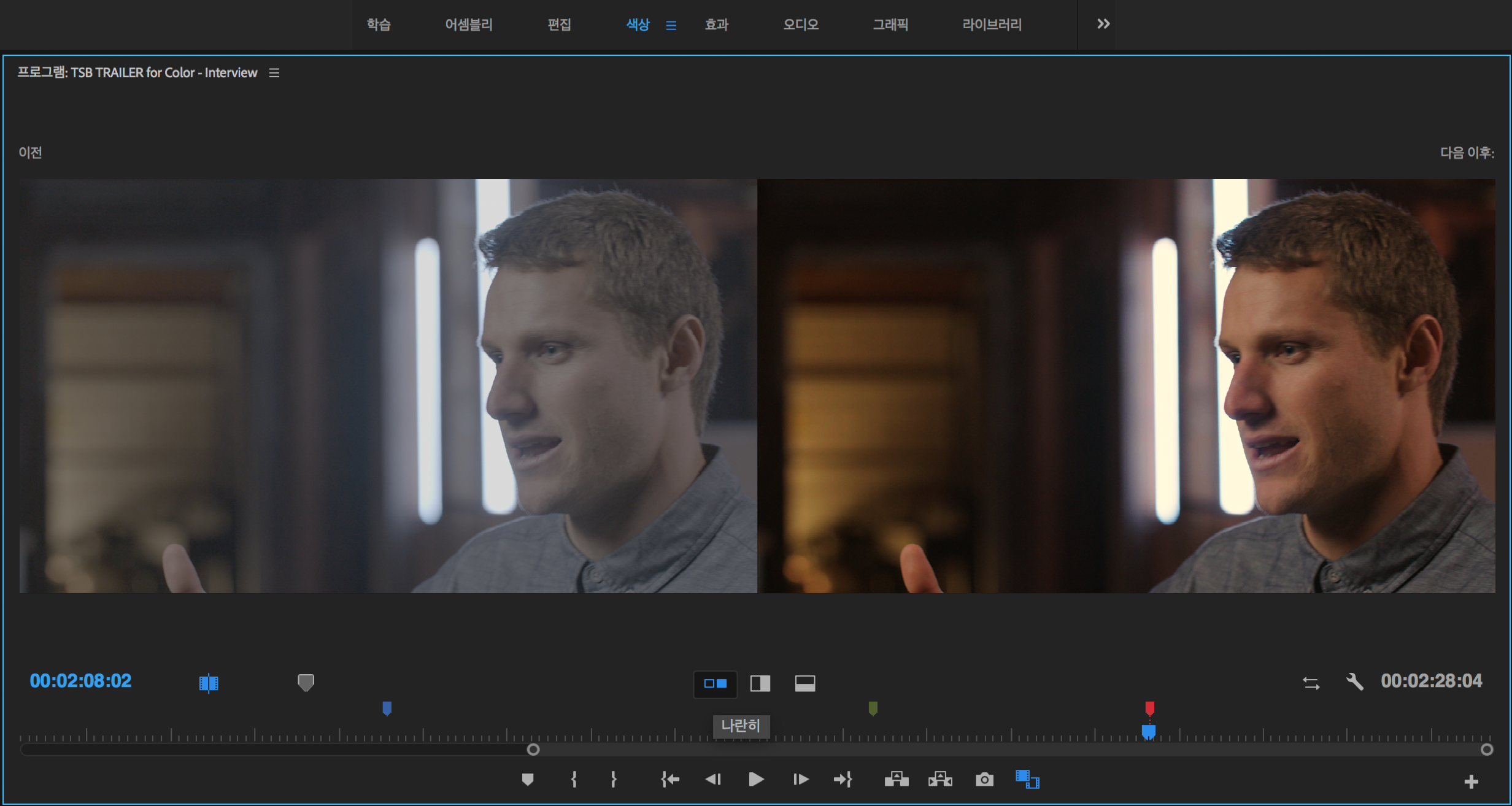Click the Play-Stop toggle button
This screenshot has height=806, width=1512.
756,780
